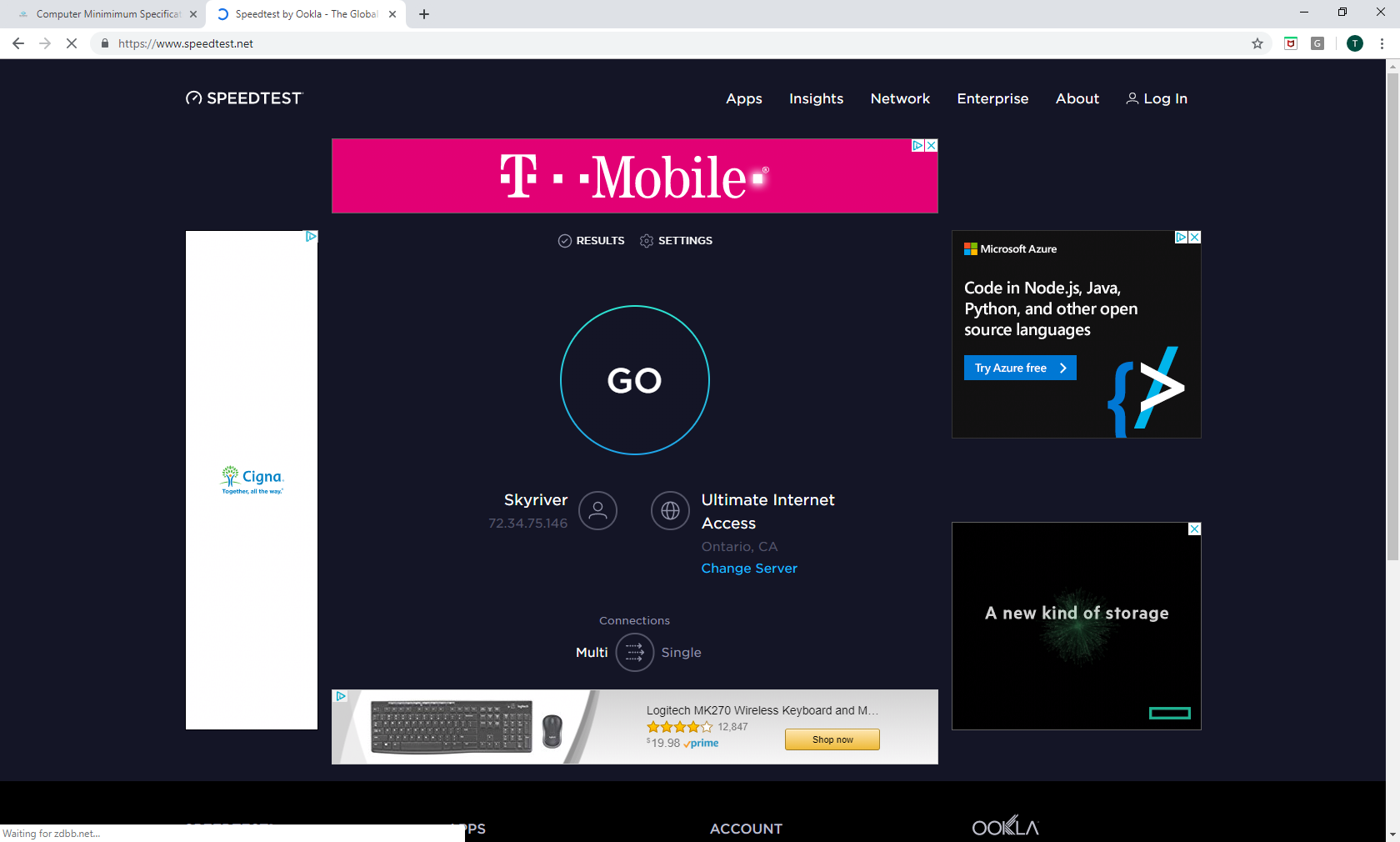Click Change Server link
The height and width of the screenshot is (842, 1400).
pyautogui.click(x=749, y=569)
